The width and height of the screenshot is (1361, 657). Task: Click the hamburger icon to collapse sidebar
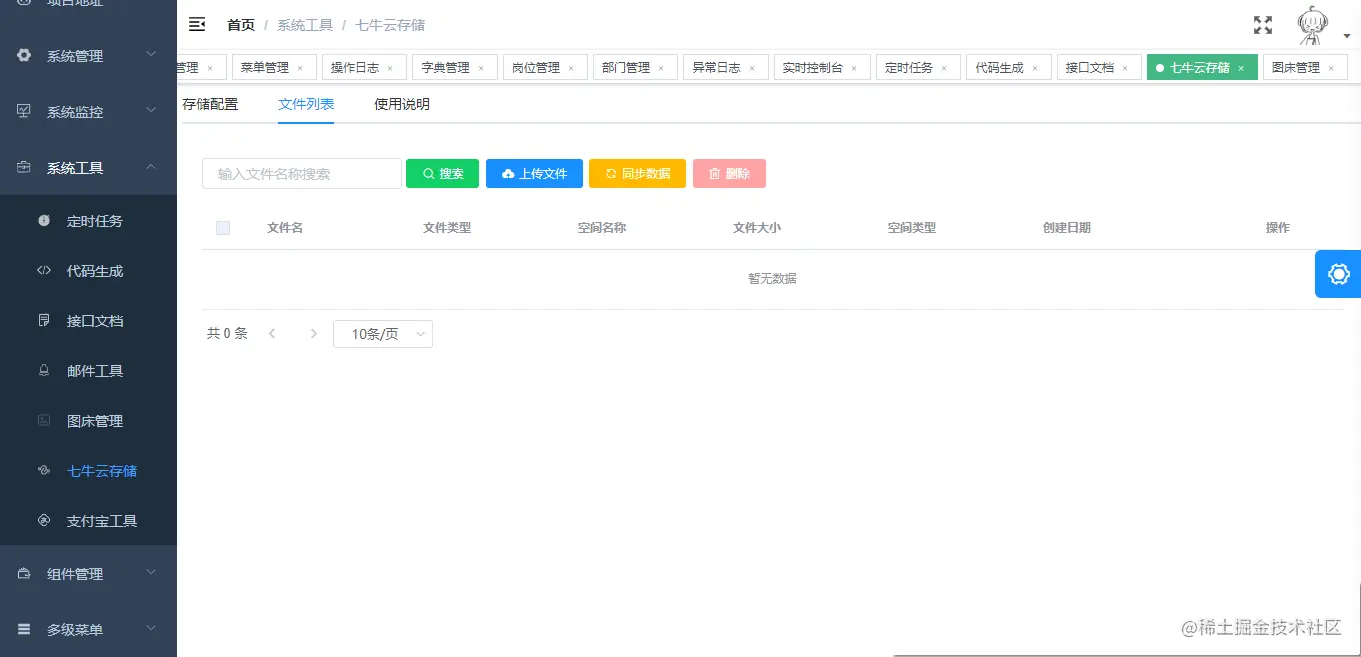197,24
